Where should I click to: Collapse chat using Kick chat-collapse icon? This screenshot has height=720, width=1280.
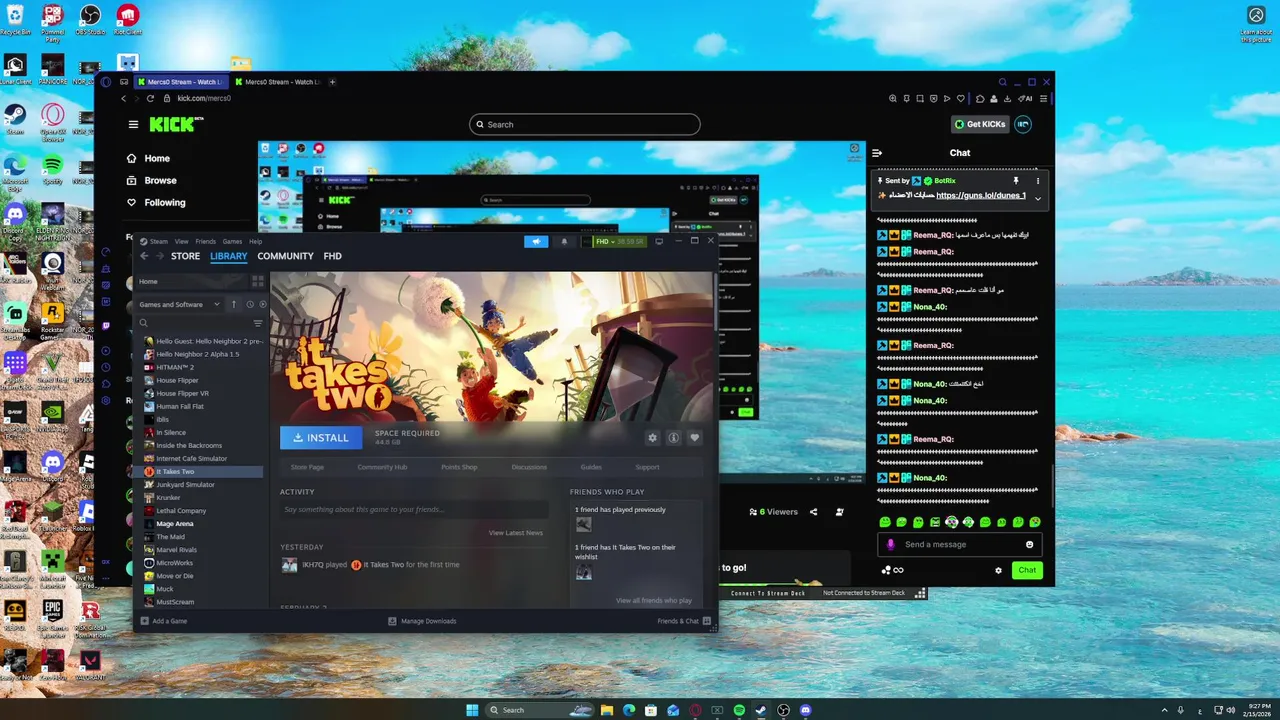[877, 153]
